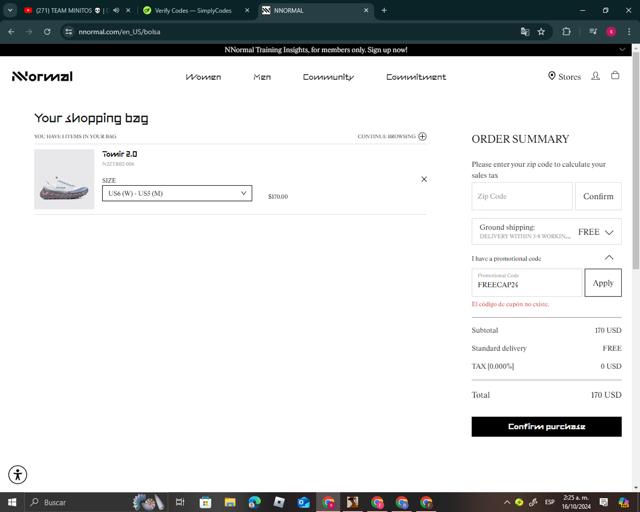
Task: Open the Chrome three-dot menu
Action: click(x=629, y=32)
